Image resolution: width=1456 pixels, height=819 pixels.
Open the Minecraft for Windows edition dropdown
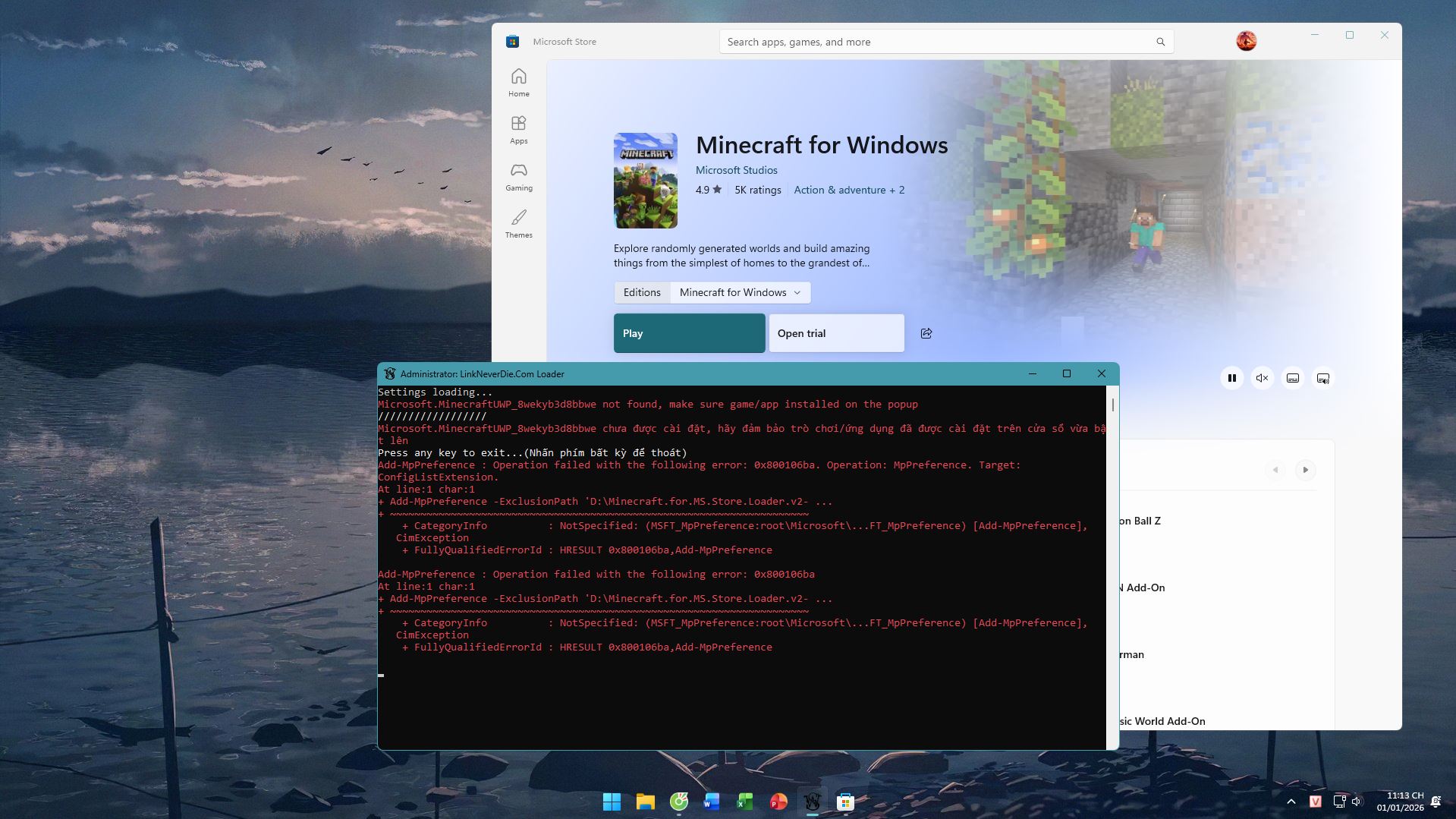739,292
